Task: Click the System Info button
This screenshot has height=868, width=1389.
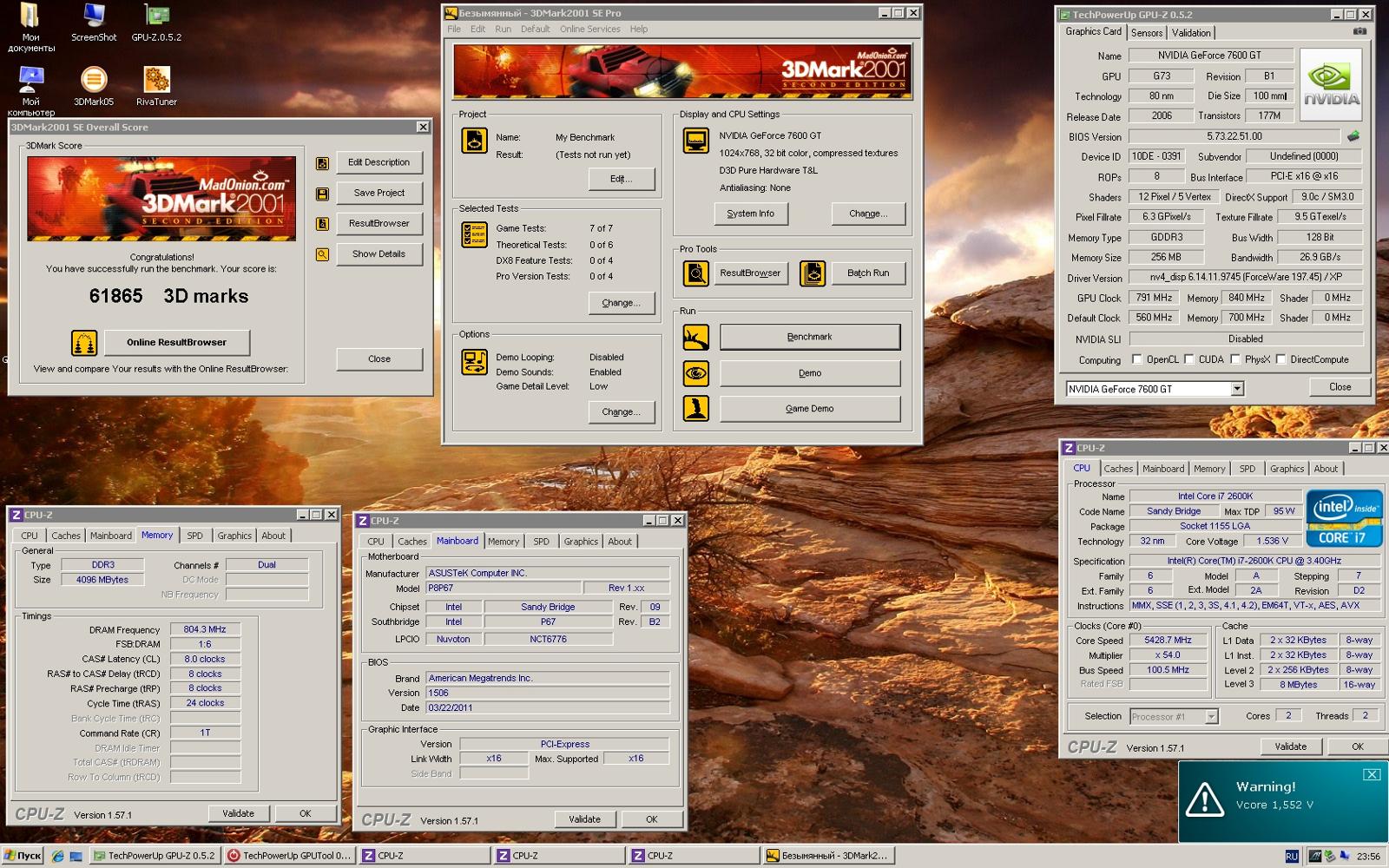Action: click(750, 214)
